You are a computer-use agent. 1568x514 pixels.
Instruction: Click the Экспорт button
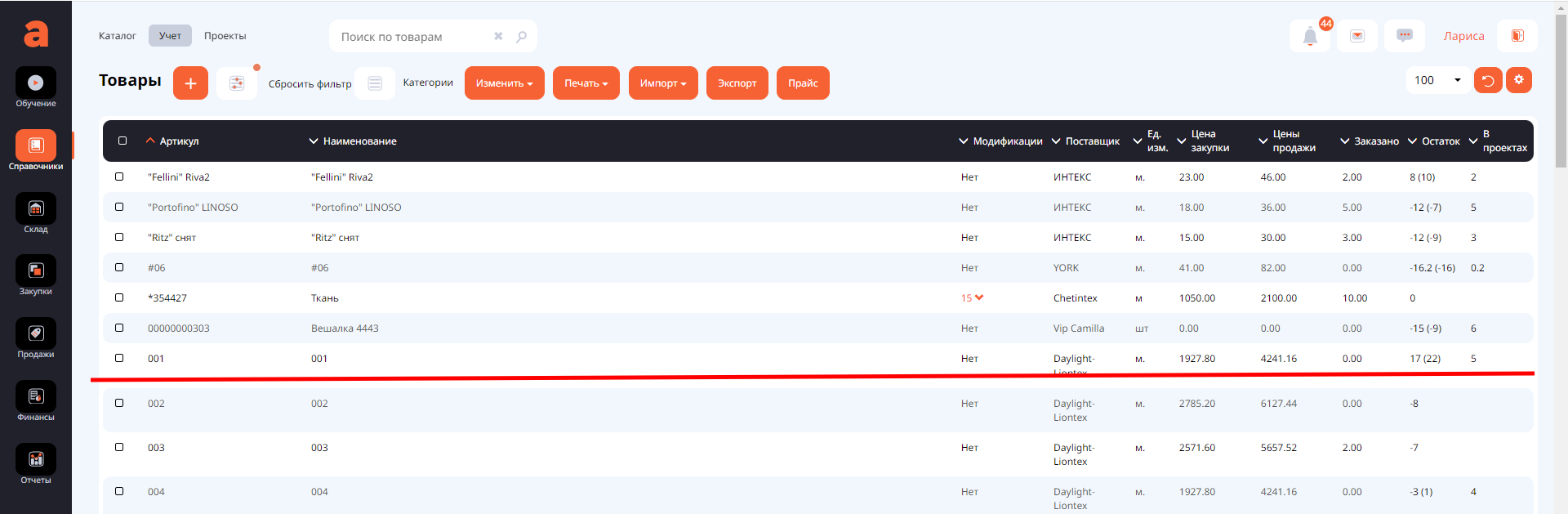point(737,83)
